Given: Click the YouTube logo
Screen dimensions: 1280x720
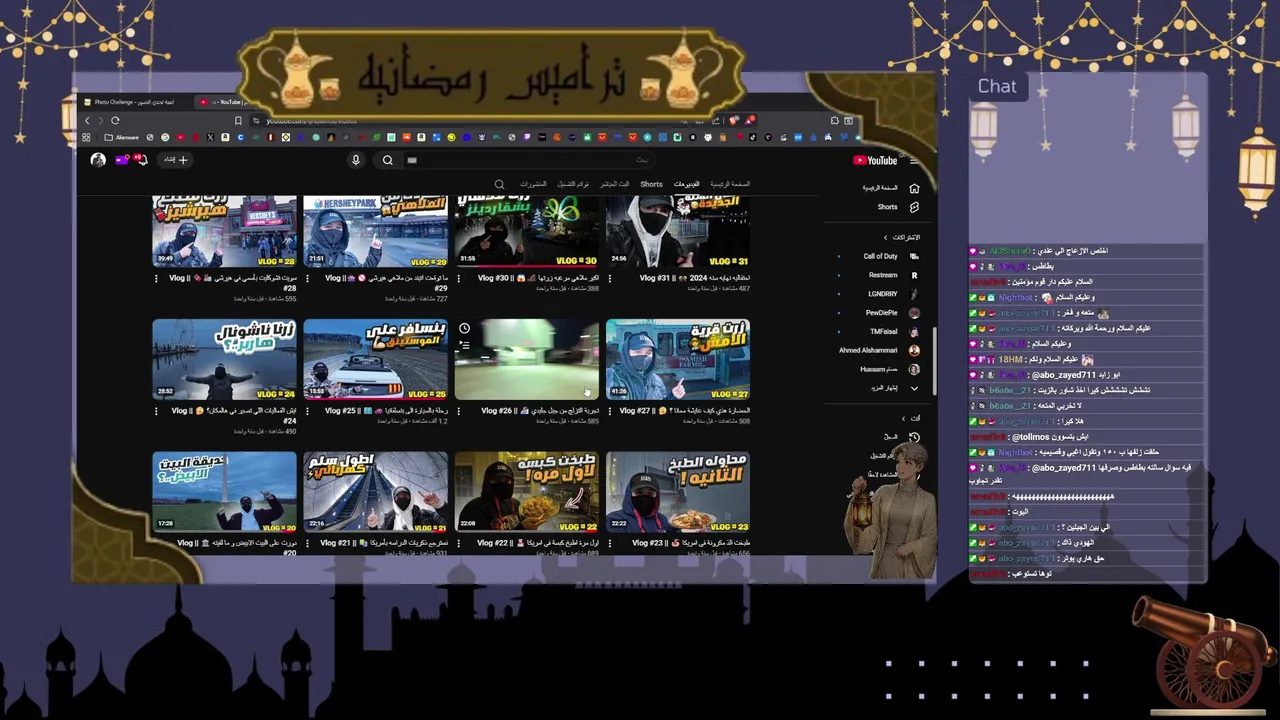Looking at the screenshot, I should (x=875, y=160).
